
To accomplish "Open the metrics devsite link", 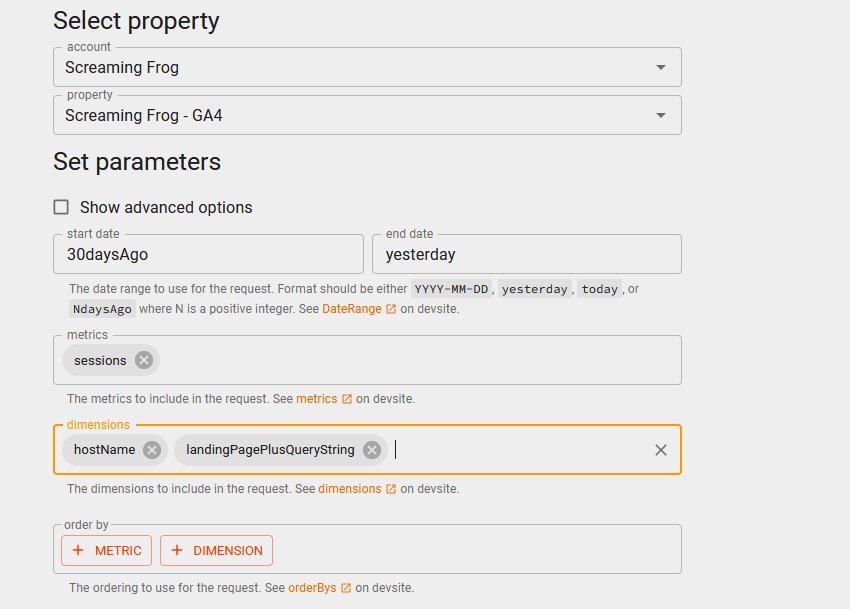I will click(316, 399).
